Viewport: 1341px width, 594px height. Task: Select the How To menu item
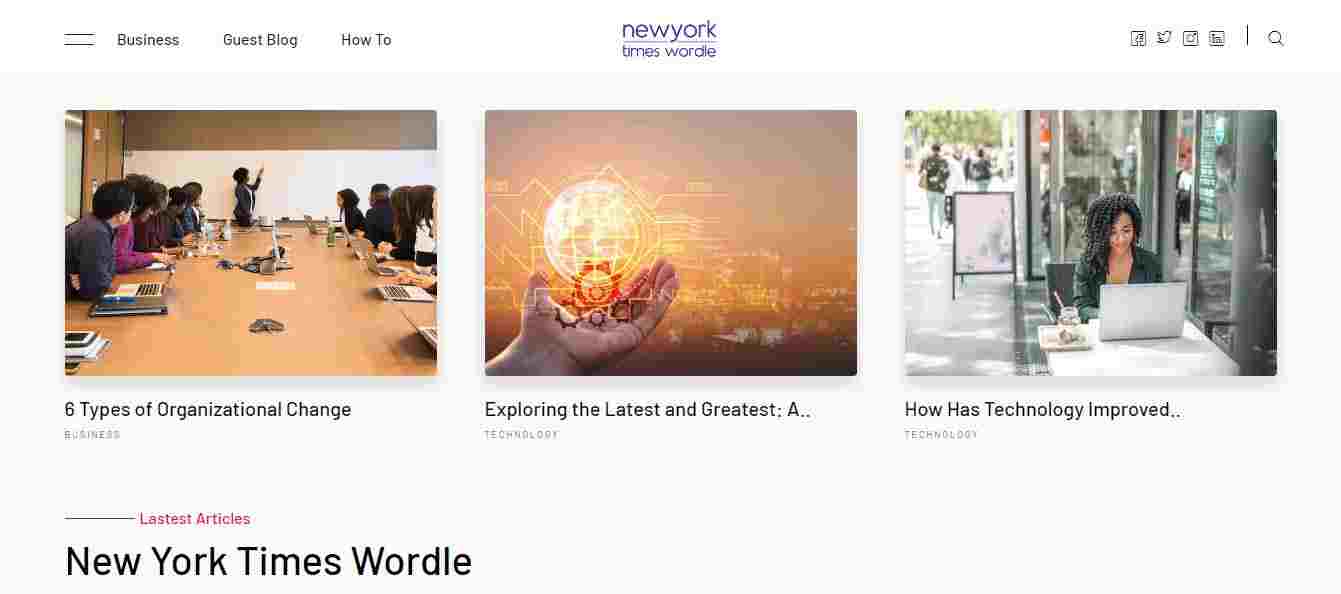[x=366, y=40]
